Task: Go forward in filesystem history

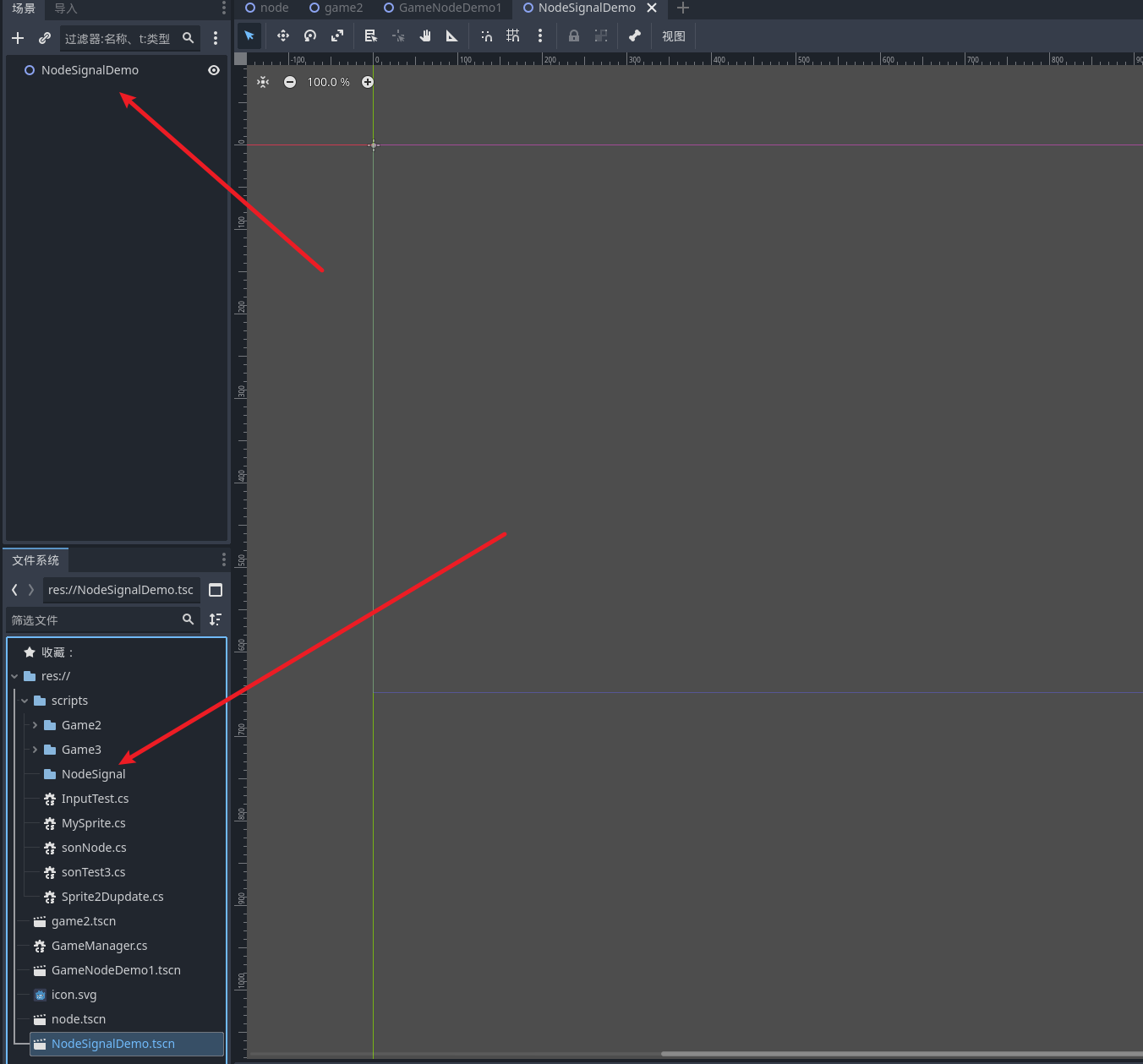Action: (31, 590)
